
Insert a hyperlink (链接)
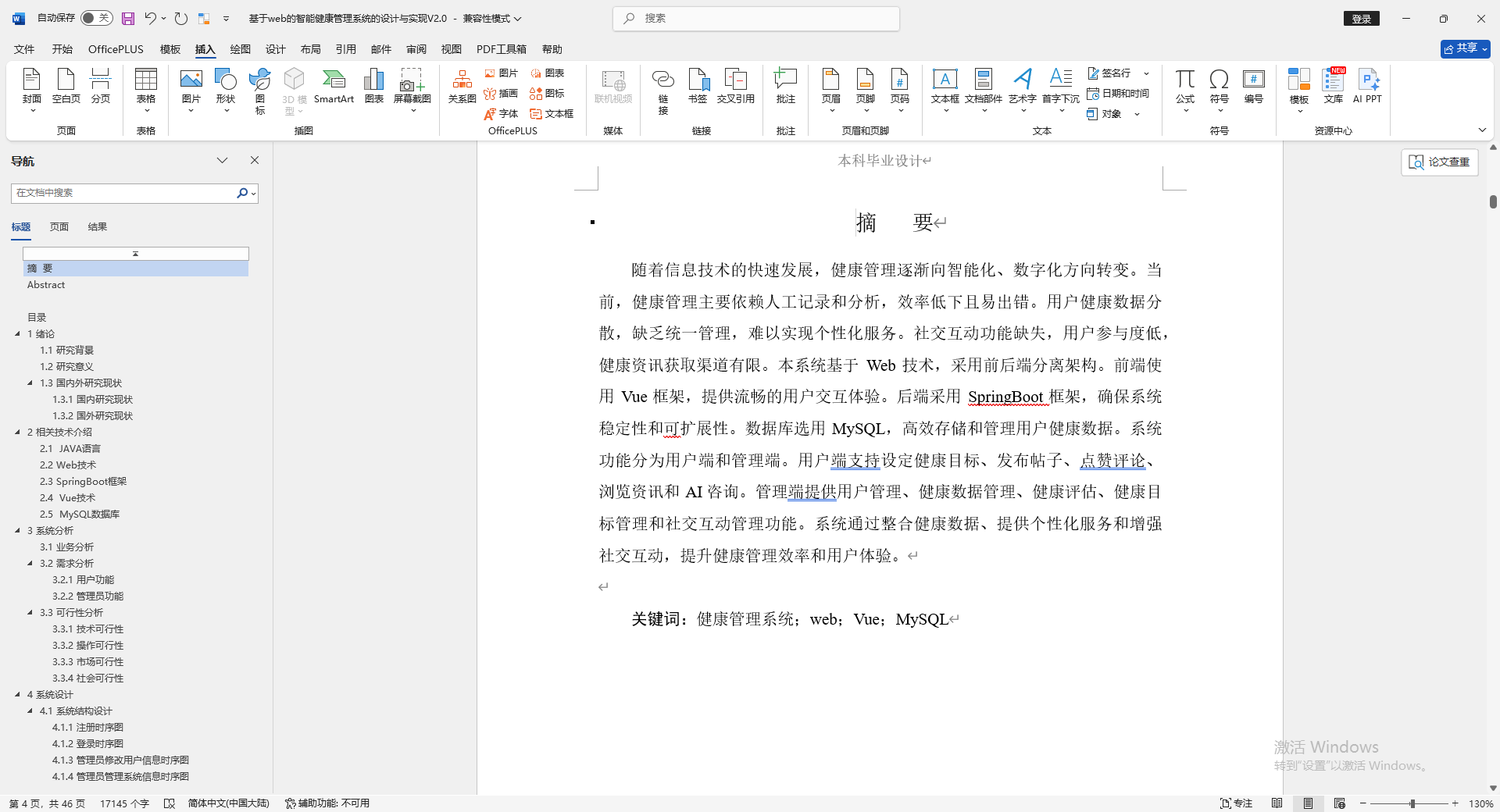[x=663, y=90]
